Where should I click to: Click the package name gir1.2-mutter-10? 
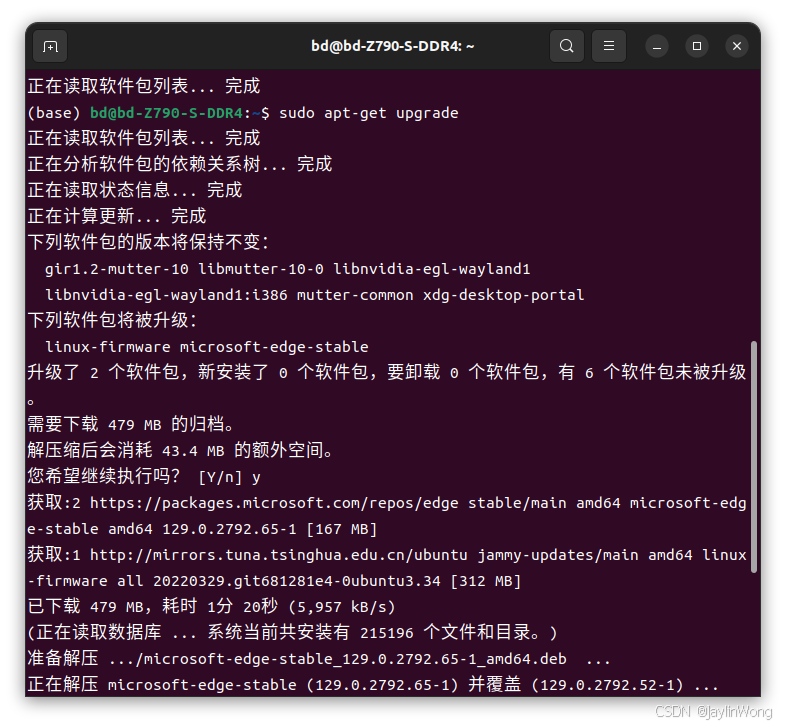coord(117,269)
